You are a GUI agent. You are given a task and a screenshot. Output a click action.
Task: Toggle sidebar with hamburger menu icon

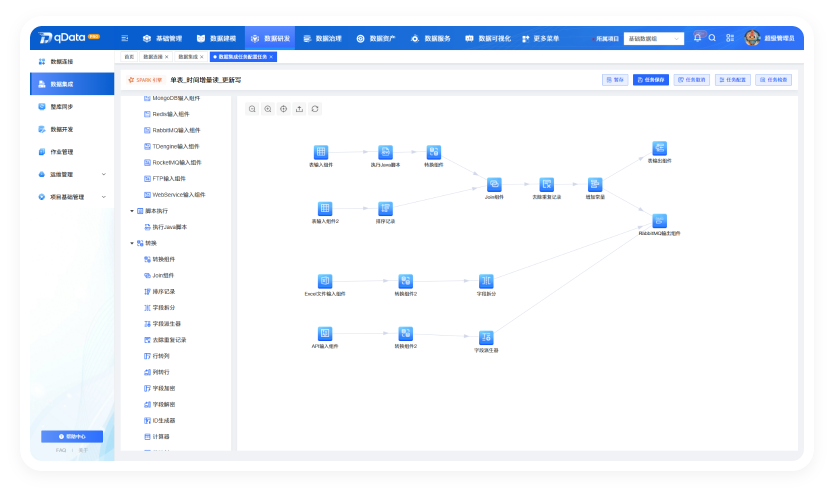point(124,38)
